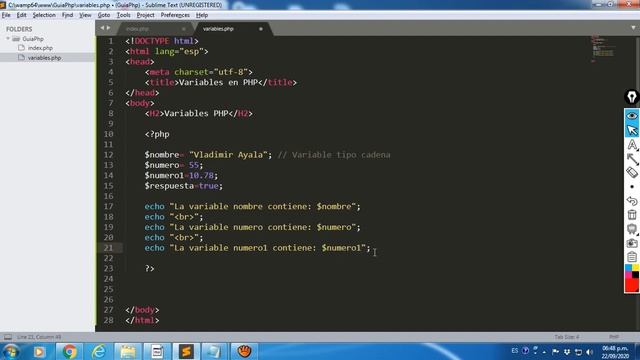Open the PHP syntax selector
Viewport: 640px width, 360px height.
pos(613,337)
